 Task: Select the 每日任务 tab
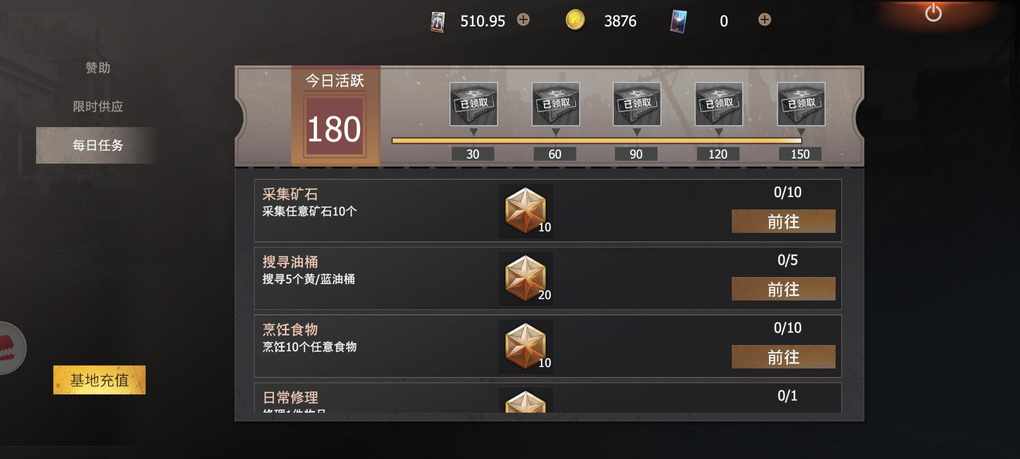tap(96, 145)
